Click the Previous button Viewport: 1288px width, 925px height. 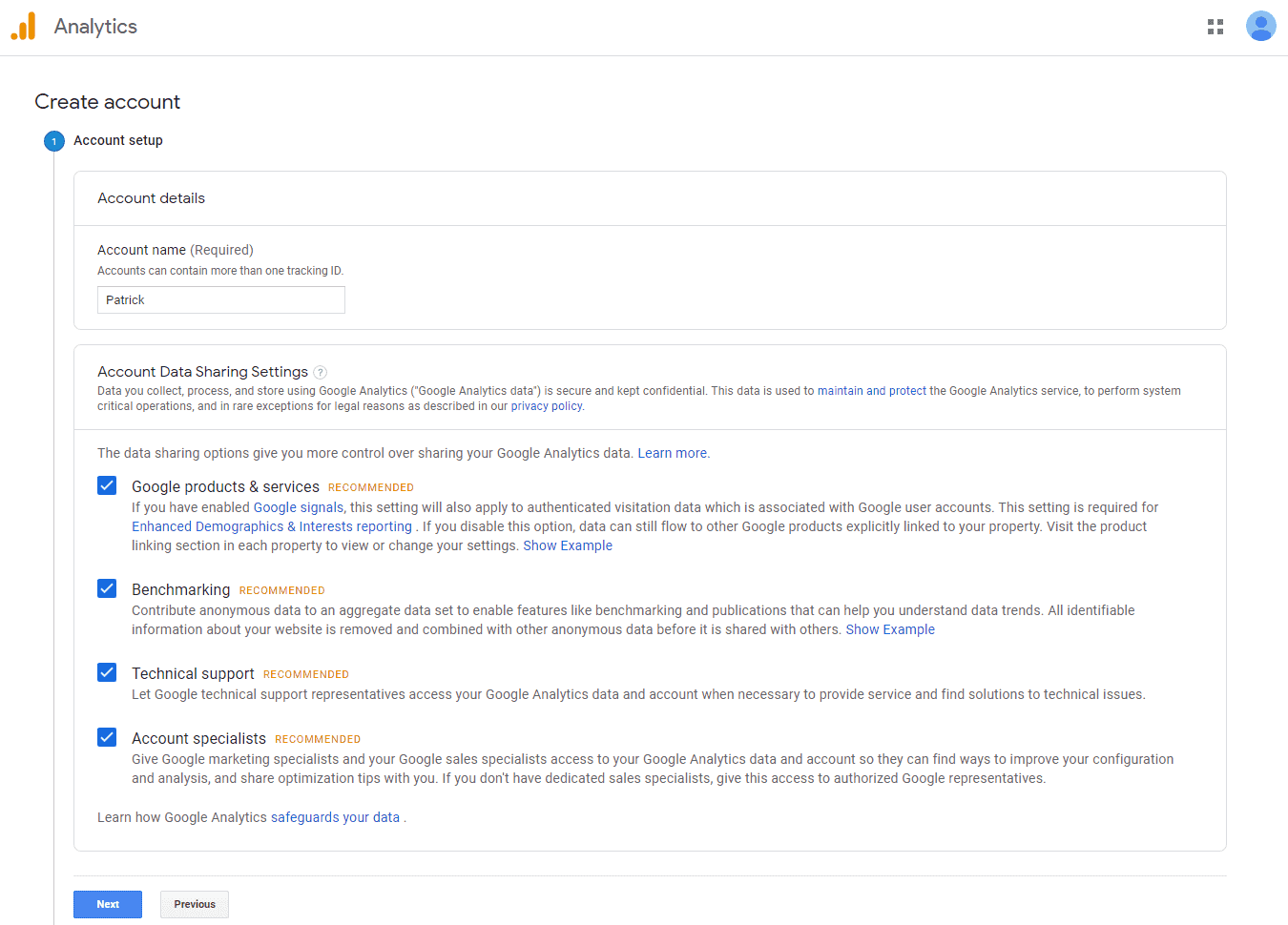tap(195, 904)
